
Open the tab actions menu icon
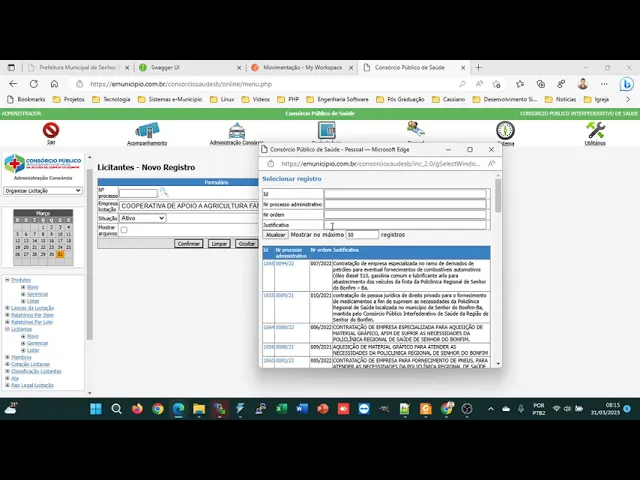(11, 67)
